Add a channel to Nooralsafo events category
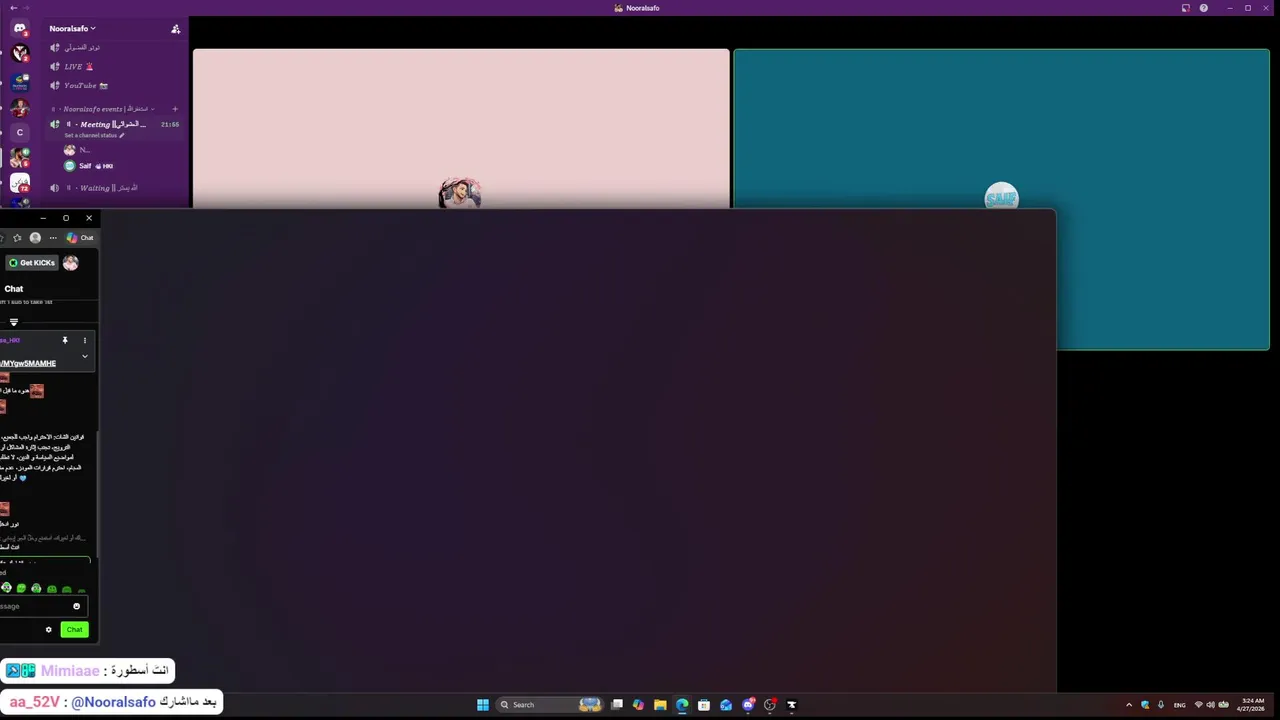The height and width of the screenshot is (720, 1280). click(x=175, y=109)
